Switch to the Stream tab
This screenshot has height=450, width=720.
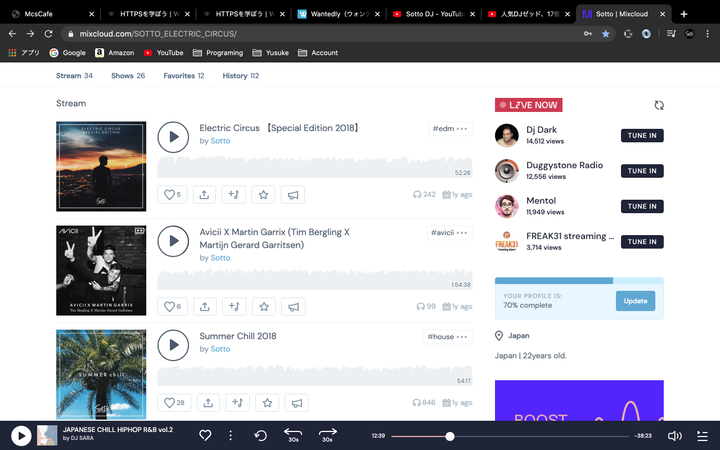[x=74, y=76]
